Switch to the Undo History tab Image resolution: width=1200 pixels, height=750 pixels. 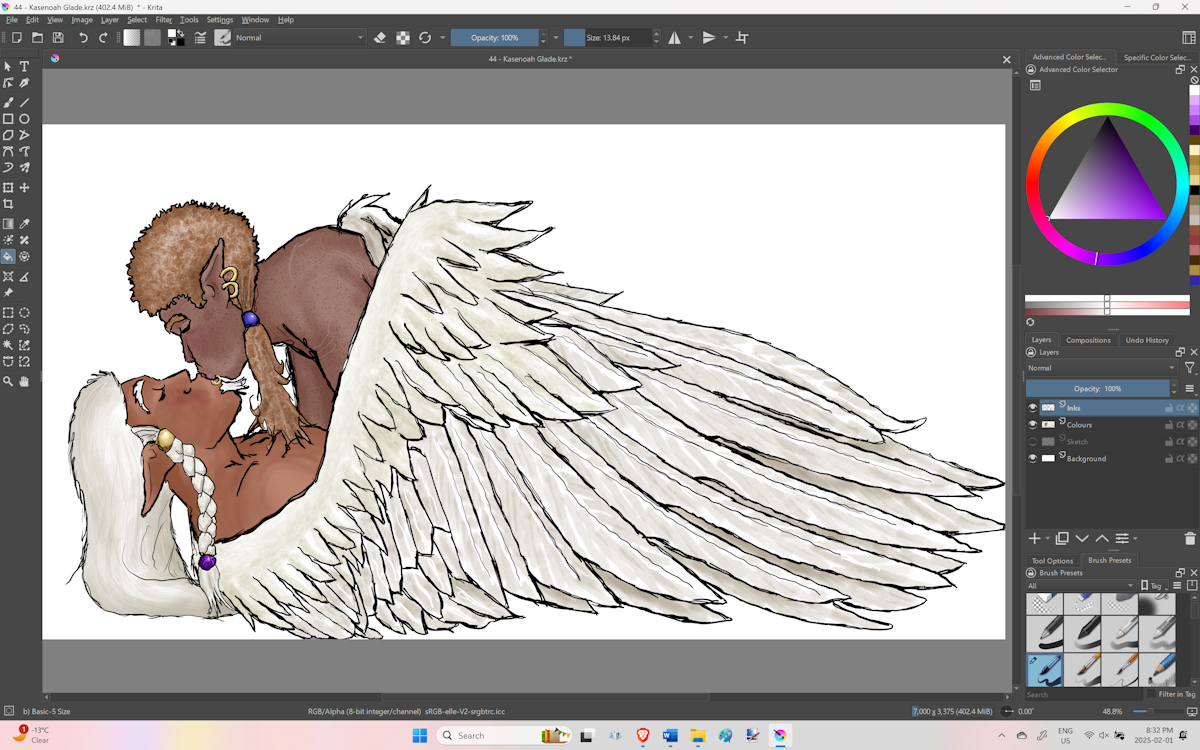pos(1146,340)
